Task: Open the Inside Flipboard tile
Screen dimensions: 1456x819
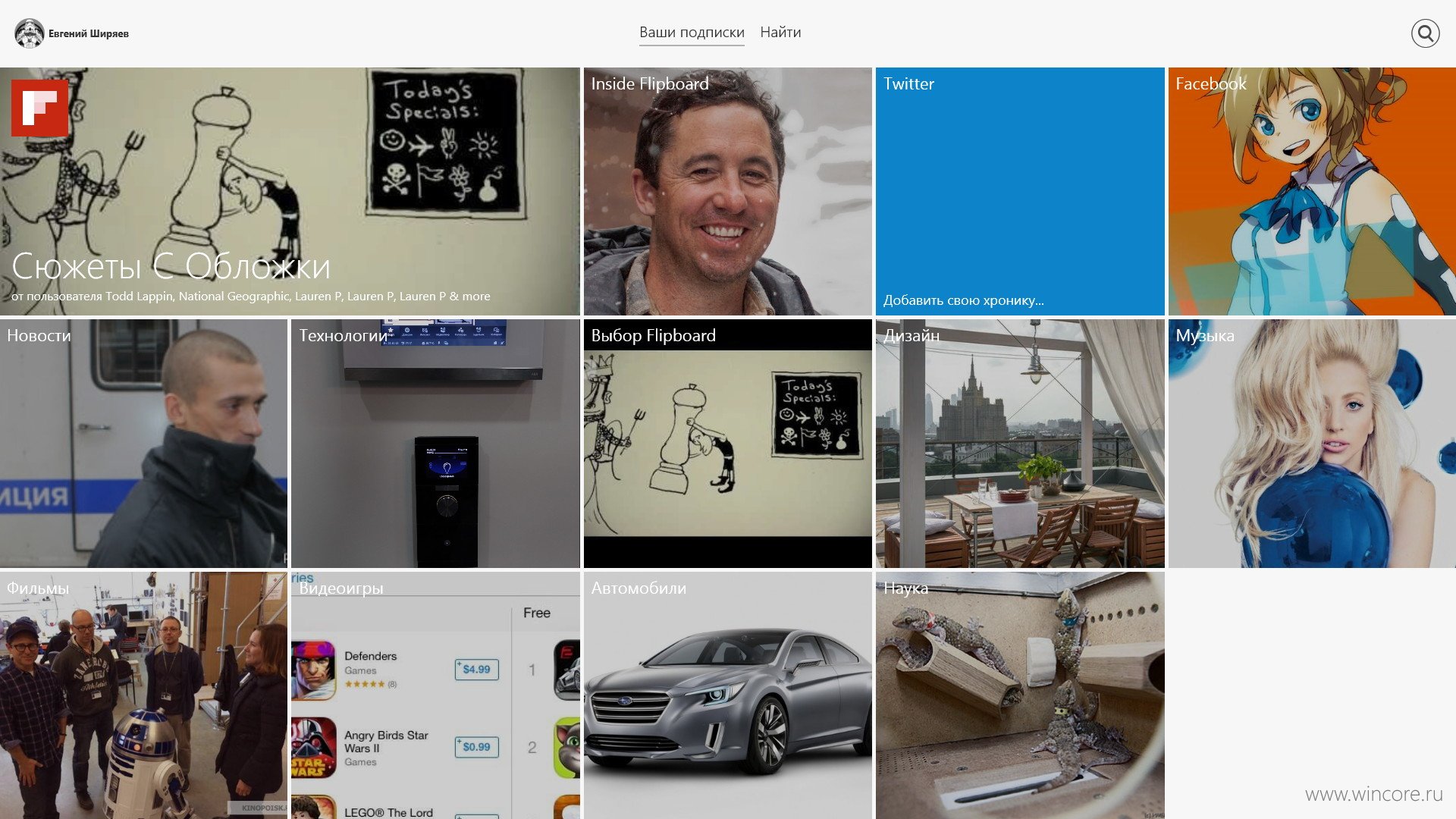Action: click(727, 191)
